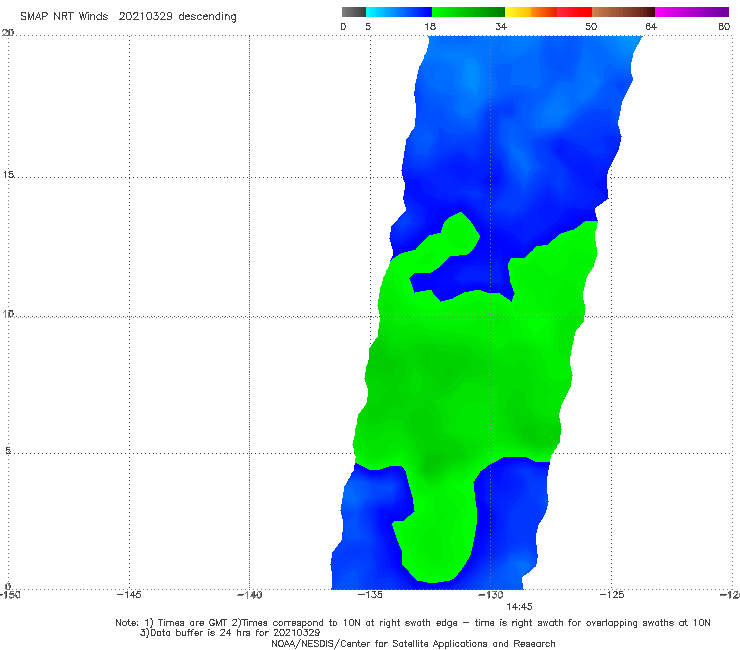Click the blue segment of the wind color bar
The image size is (740, 650).
coord(399,12)
